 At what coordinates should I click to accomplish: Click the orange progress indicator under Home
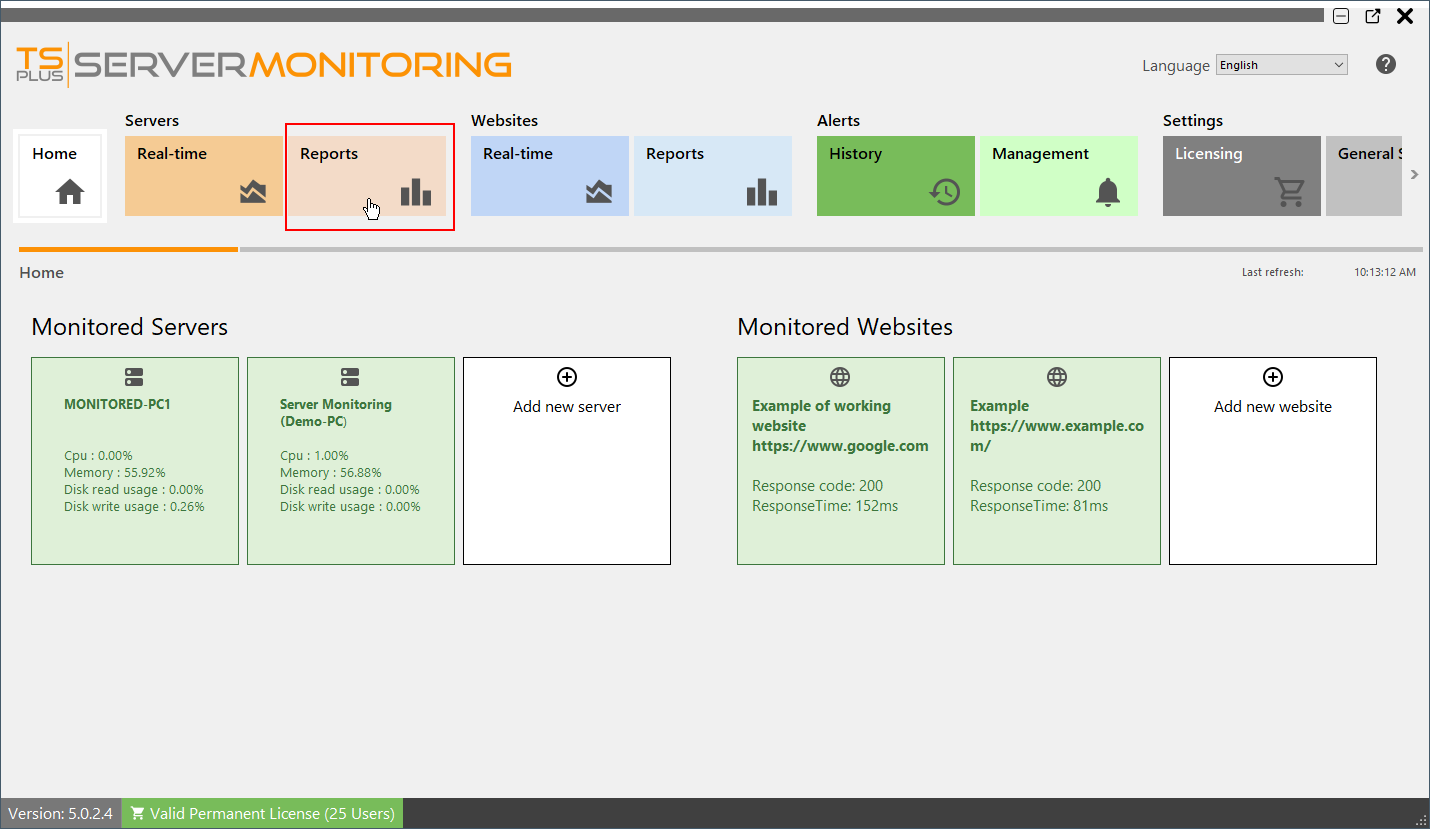[x=128, y=249]
